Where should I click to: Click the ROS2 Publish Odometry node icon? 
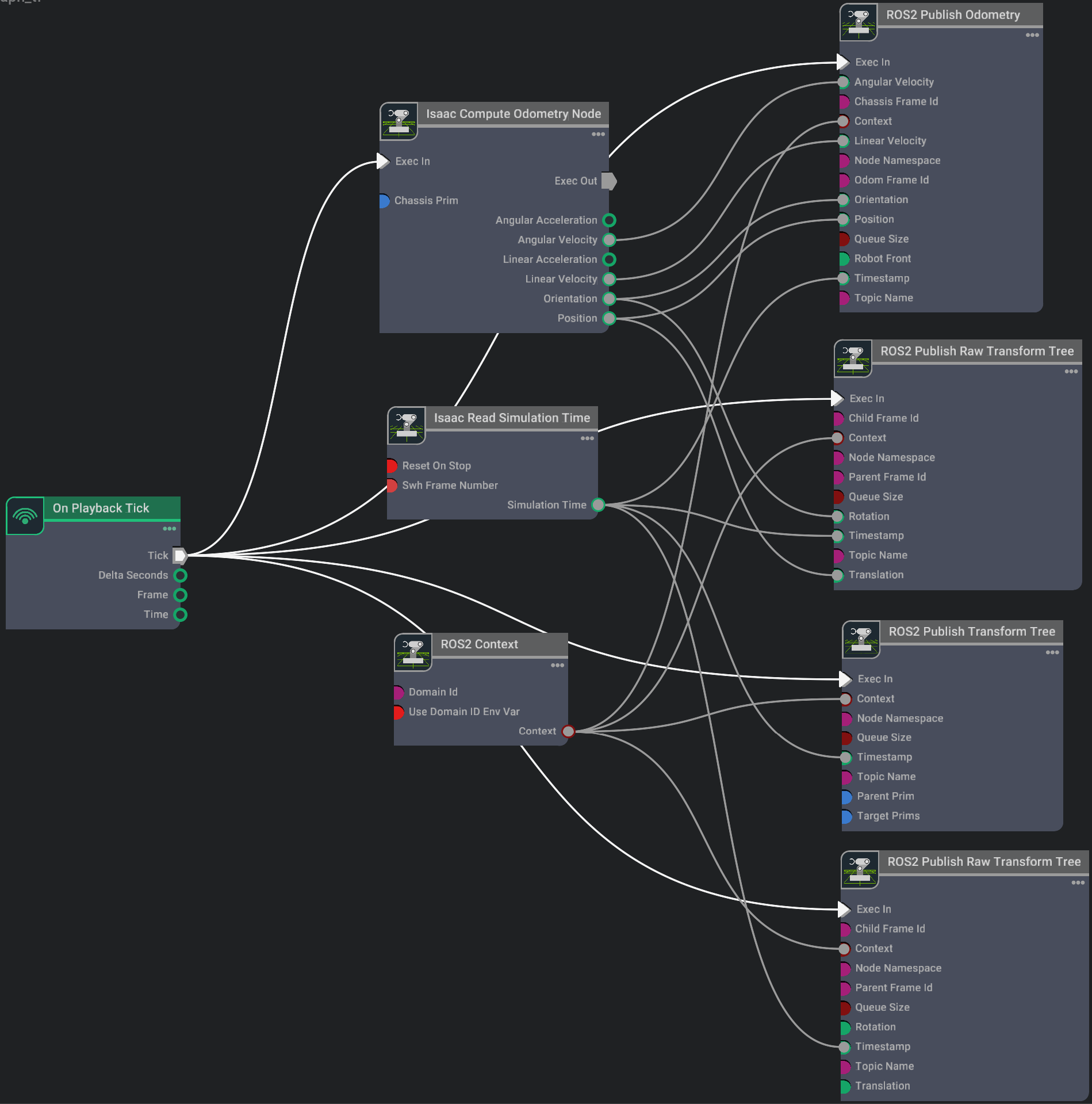(859, 22)
